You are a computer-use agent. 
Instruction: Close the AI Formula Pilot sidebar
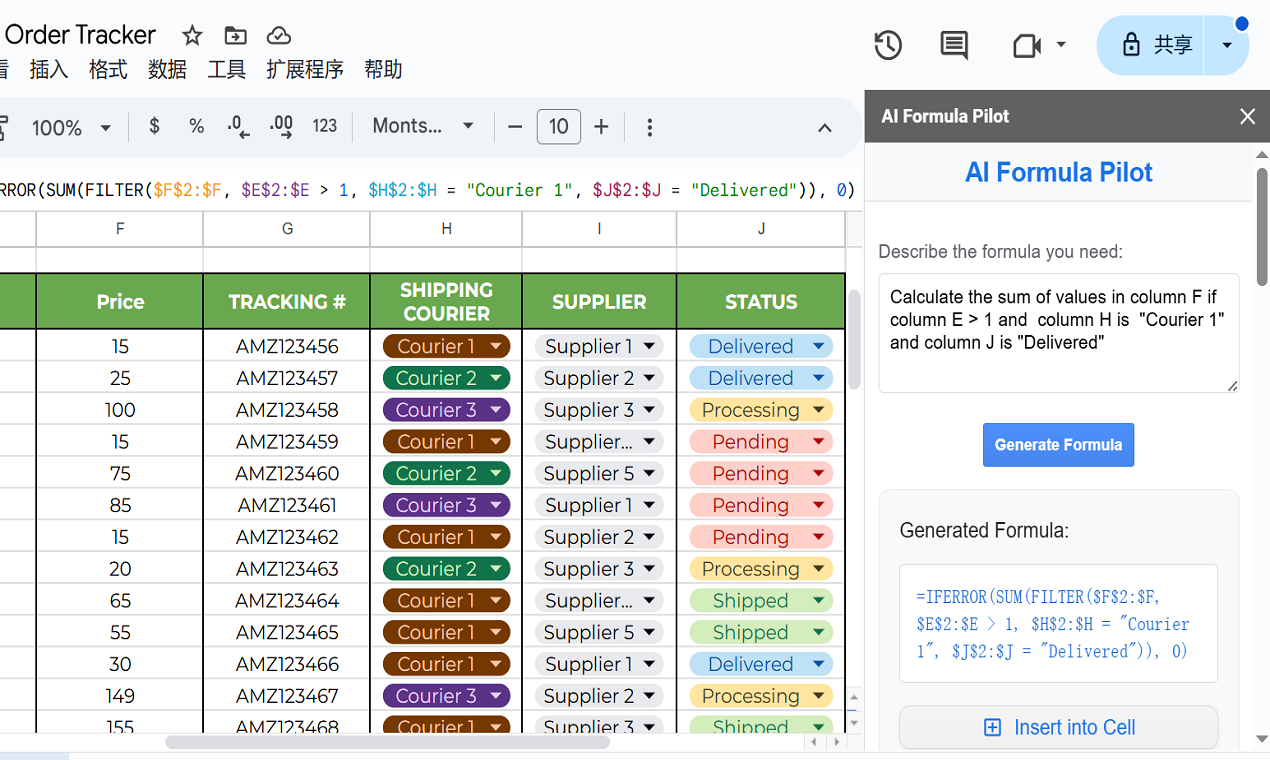click(1247, 116)
